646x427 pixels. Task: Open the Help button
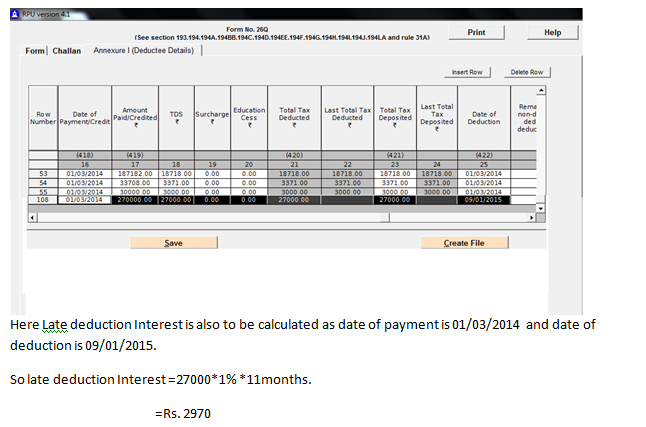point(552,33)
